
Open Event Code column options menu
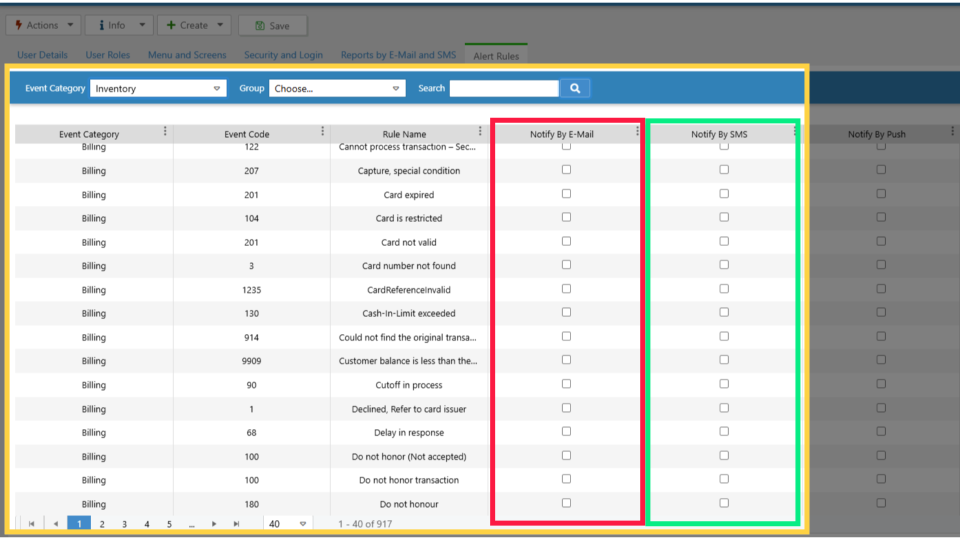322,132
